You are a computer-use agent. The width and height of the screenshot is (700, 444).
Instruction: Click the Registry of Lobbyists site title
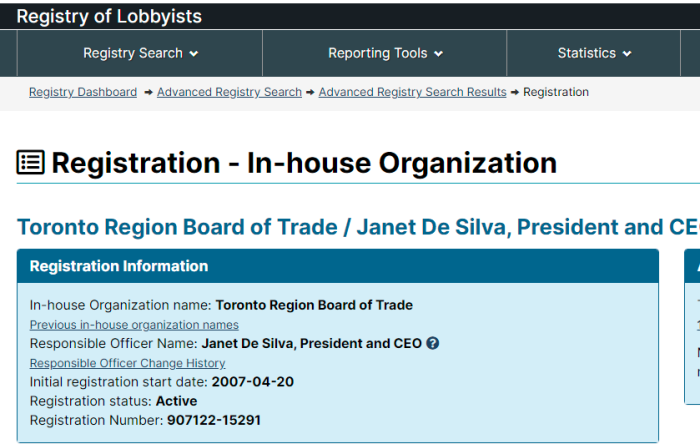coord(109,16)
